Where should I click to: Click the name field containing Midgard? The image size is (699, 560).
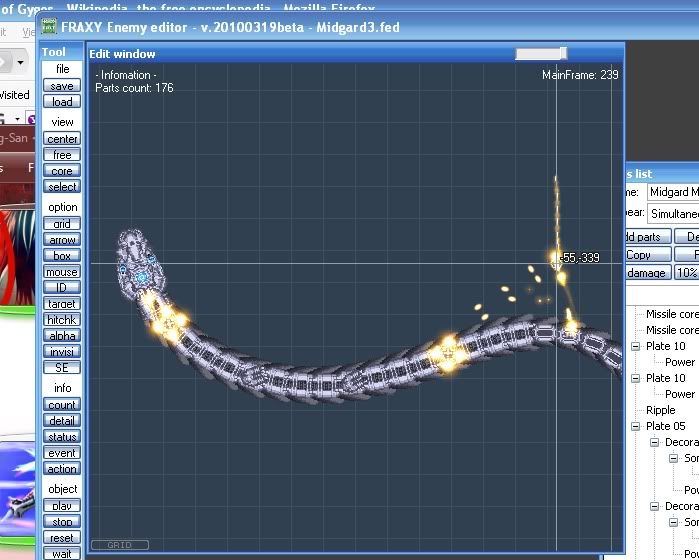pyautogui.click(x=673, y=192)
